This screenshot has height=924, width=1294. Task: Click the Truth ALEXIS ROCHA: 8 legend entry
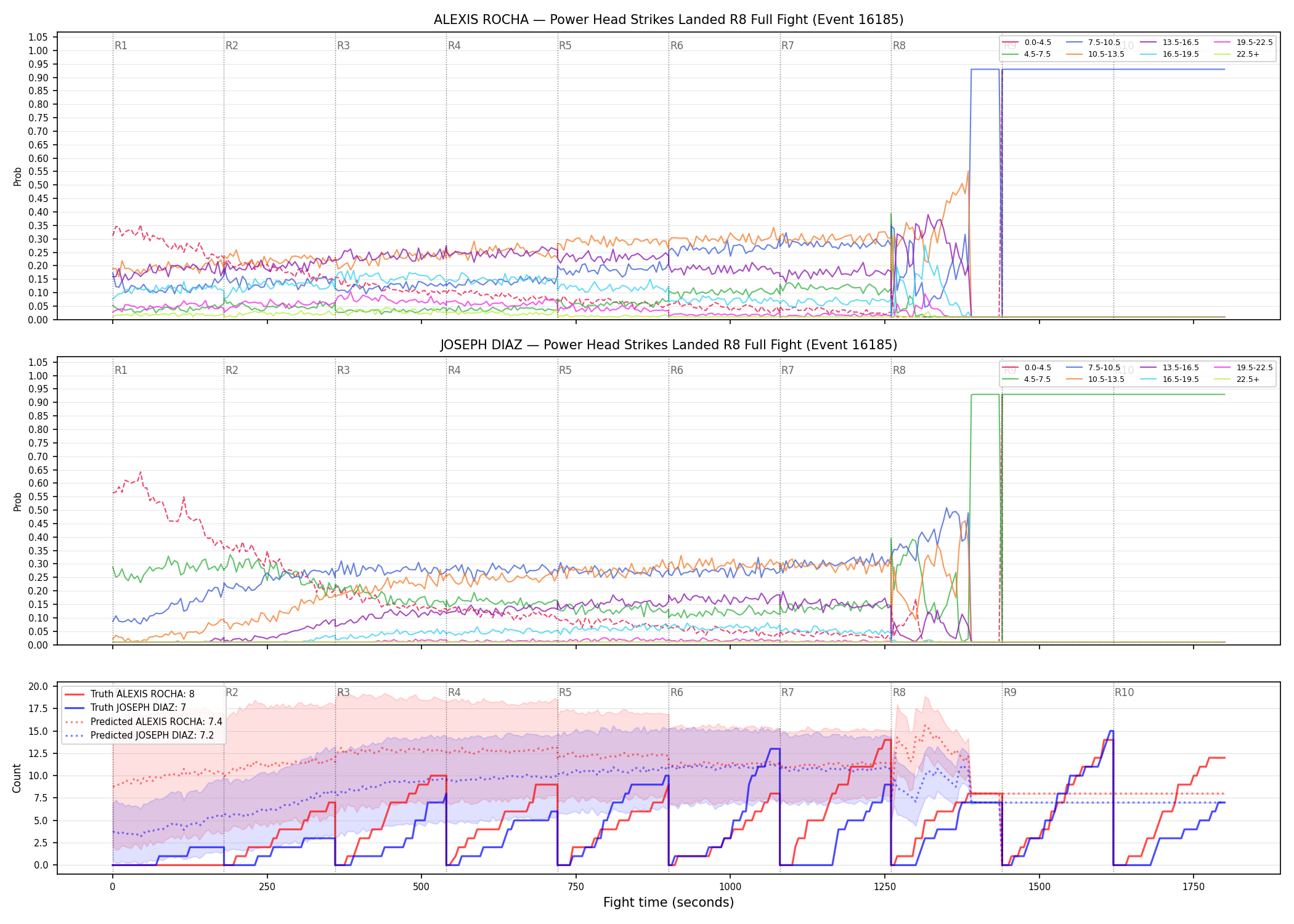point(129,694)
